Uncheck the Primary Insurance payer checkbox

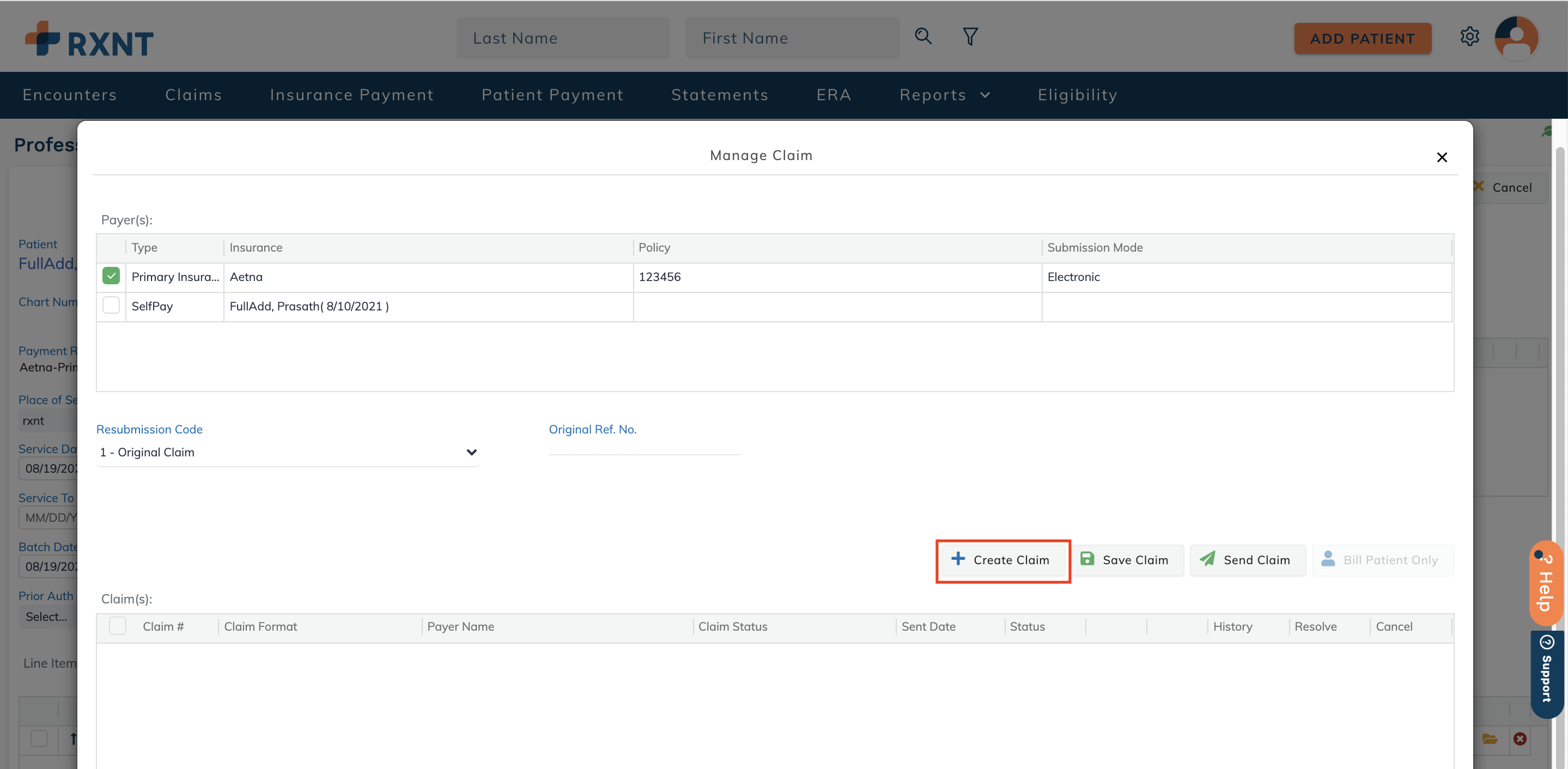point(111,276)
